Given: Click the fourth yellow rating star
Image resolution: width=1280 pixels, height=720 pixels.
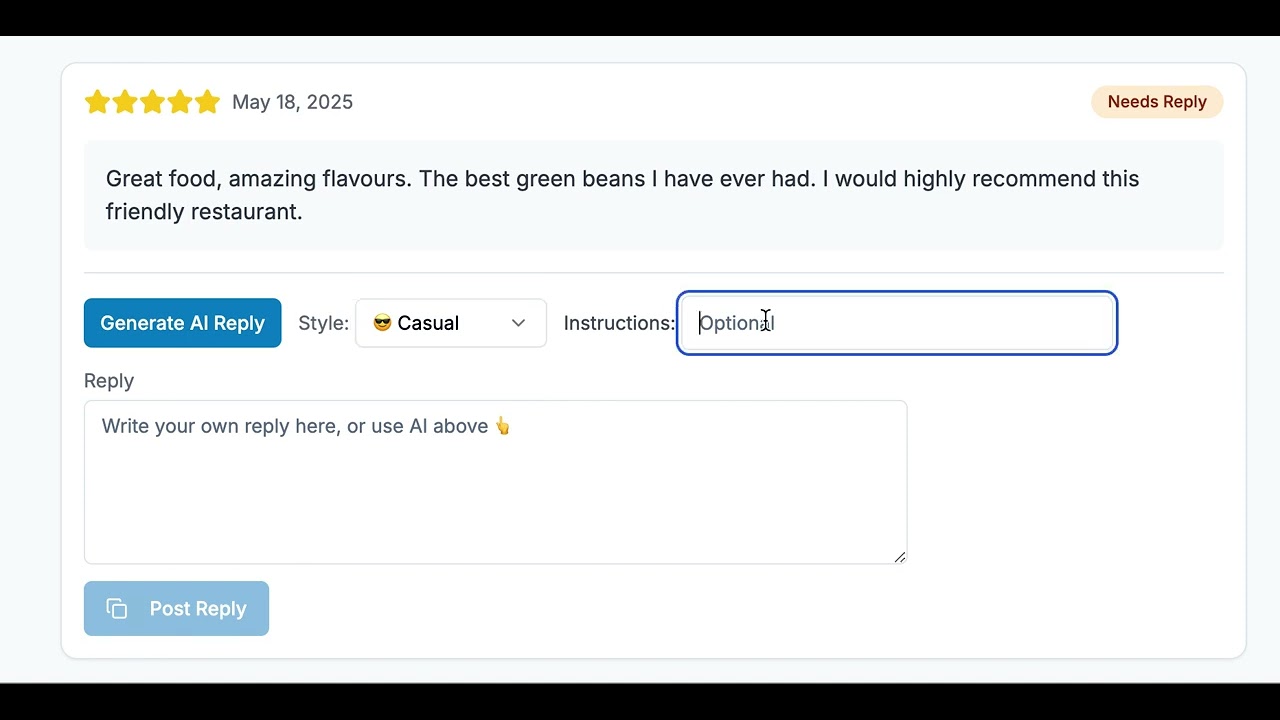Looking at the screenshot, I should [180, 102].
